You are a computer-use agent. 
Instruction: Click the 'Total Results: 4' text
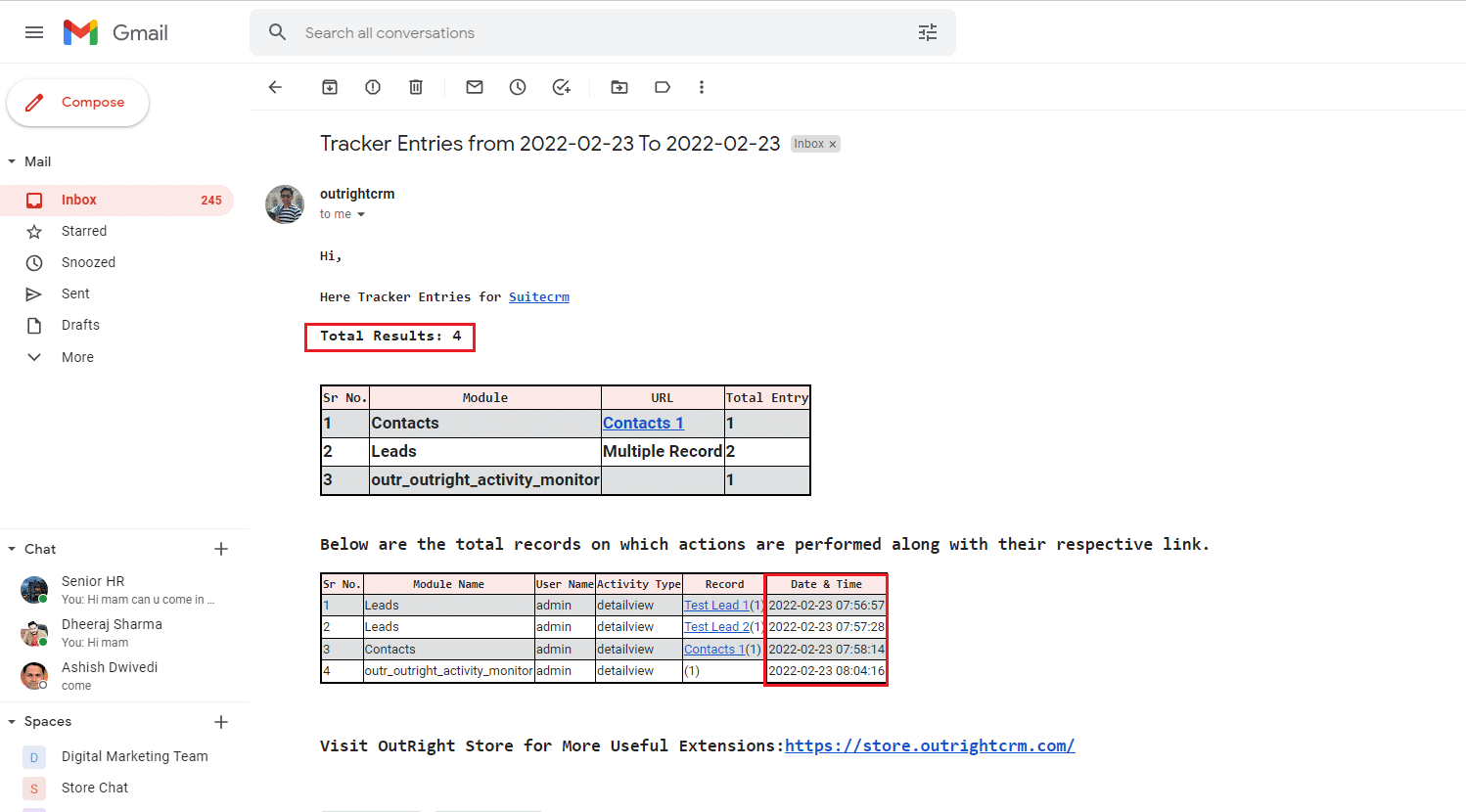pos(390,336)
